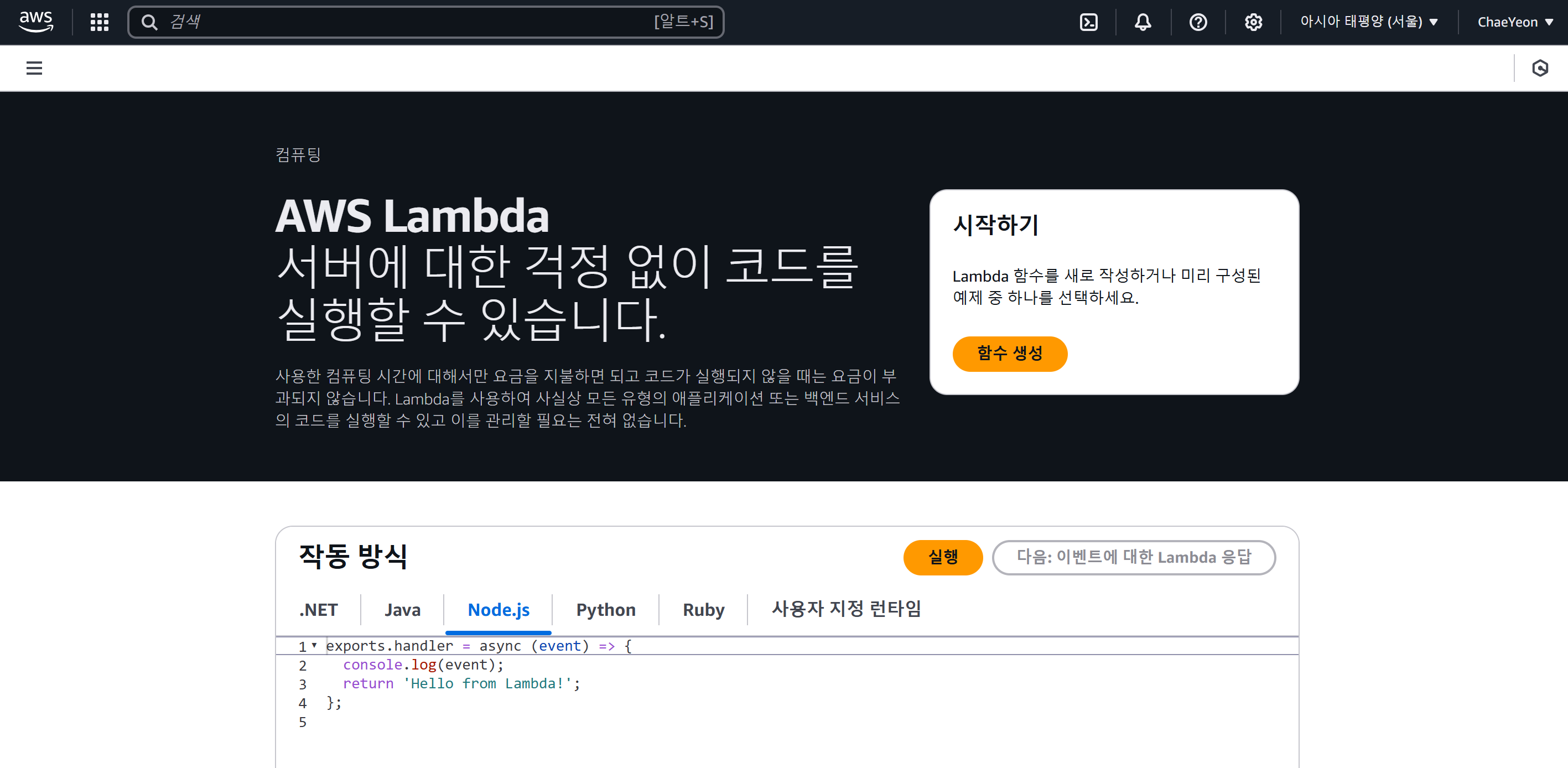Click the AWS home logo

click(35, 21)
